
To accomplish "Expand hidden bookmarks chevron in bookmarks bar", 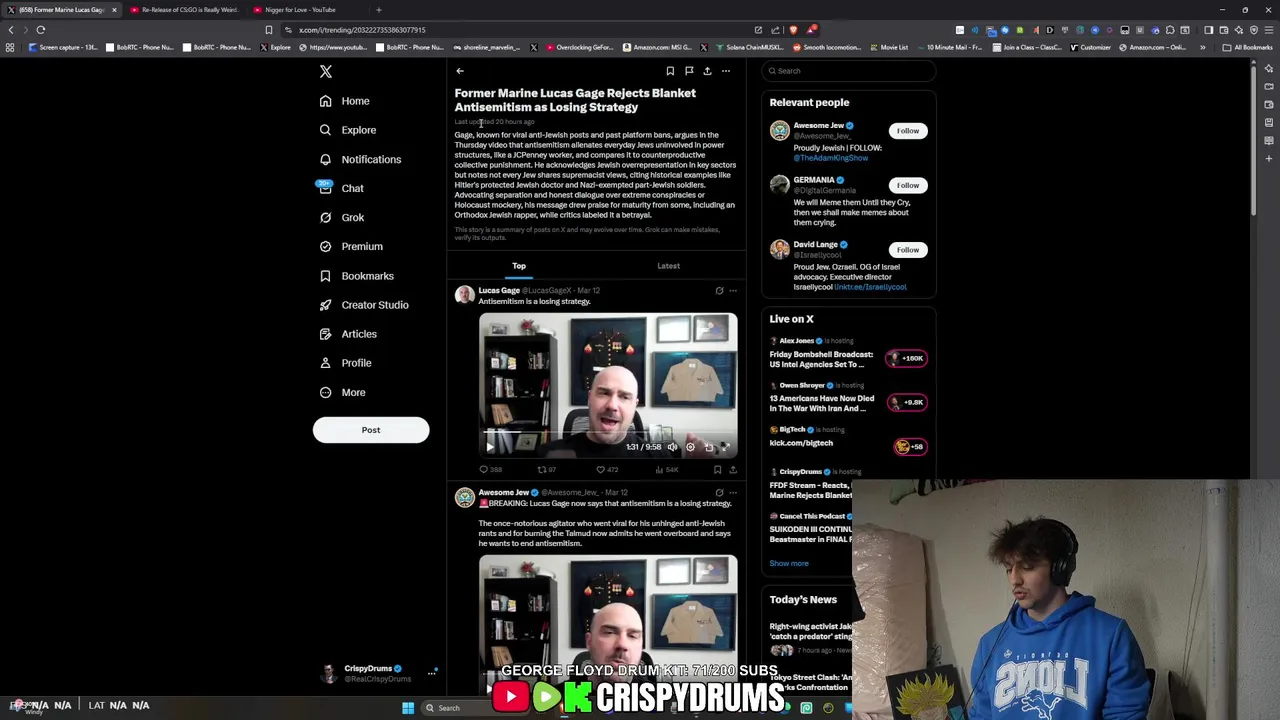I will [1203, 48].
